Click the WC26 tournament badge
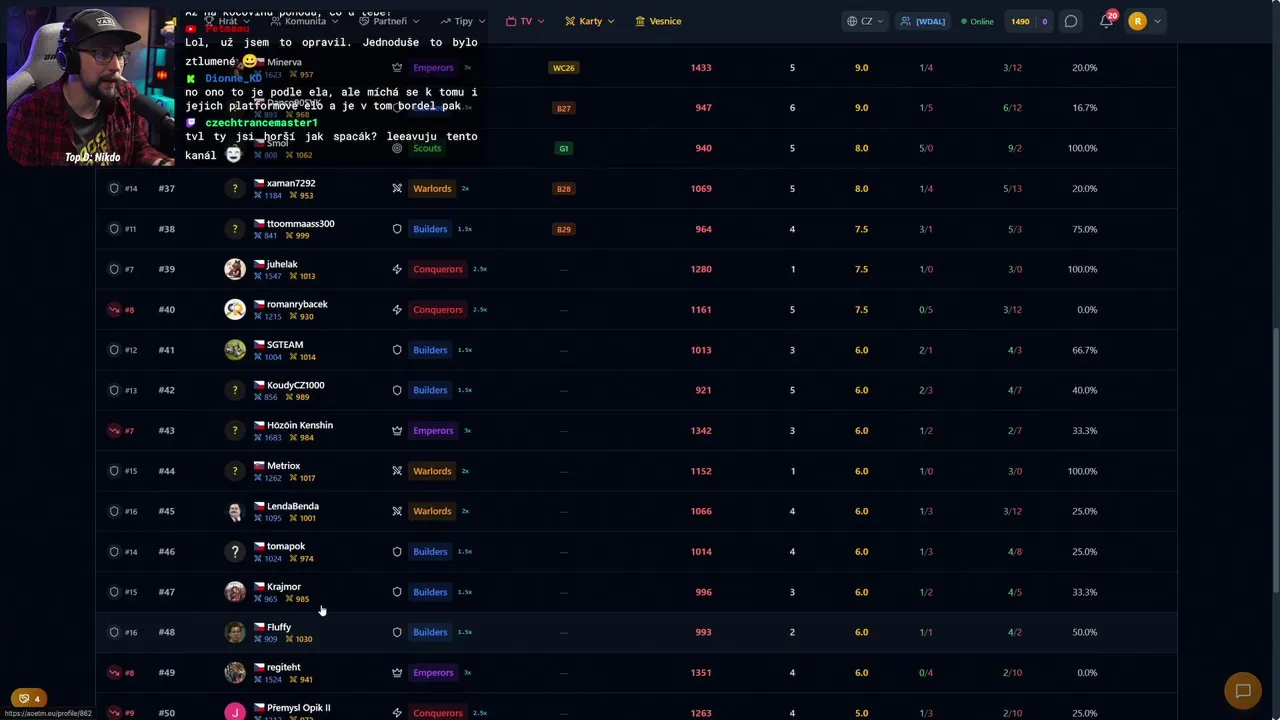 [x=564, y=68]
